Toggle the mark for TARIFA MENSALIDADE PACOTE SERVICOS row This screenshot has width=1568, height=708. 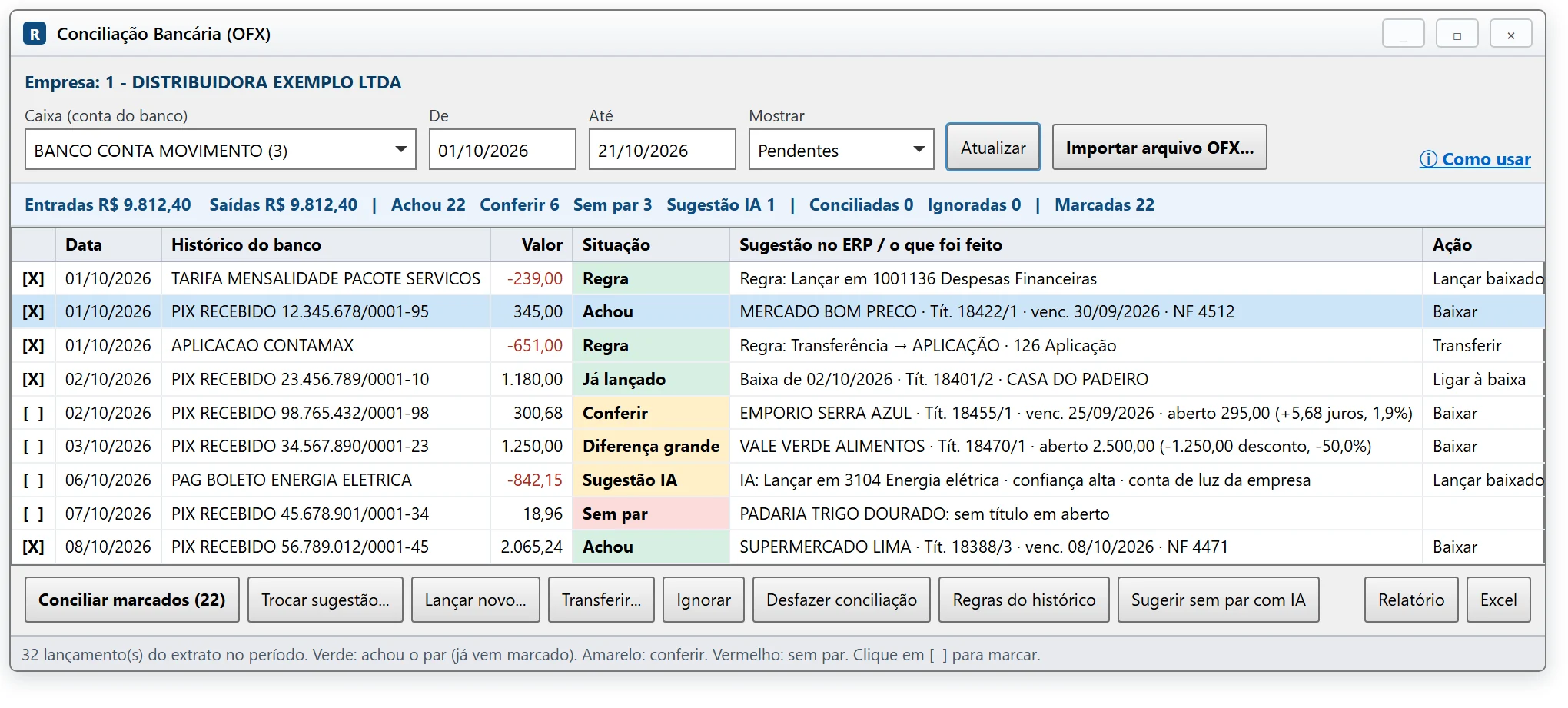coord(33,278)
